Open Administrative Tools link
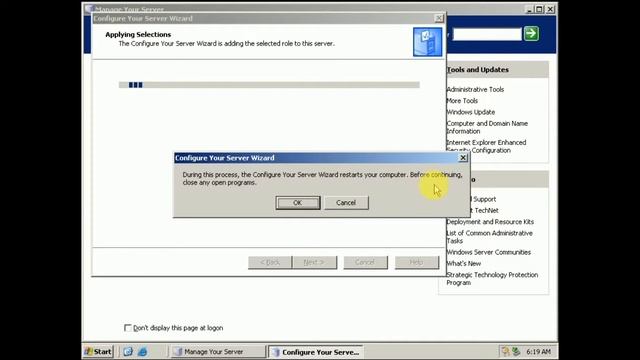 coord(475,89)
